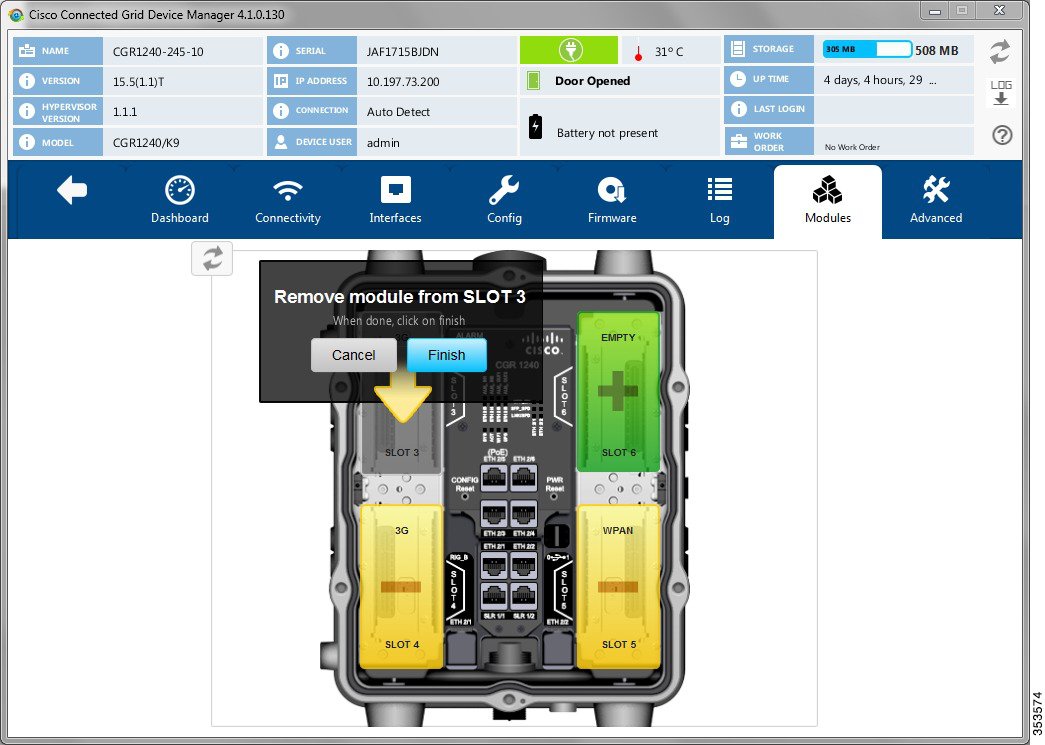This screenshot has height=745, width=1045.
Task: Select the green EMPTY module in SLOT 6
Action: [618, 391]
